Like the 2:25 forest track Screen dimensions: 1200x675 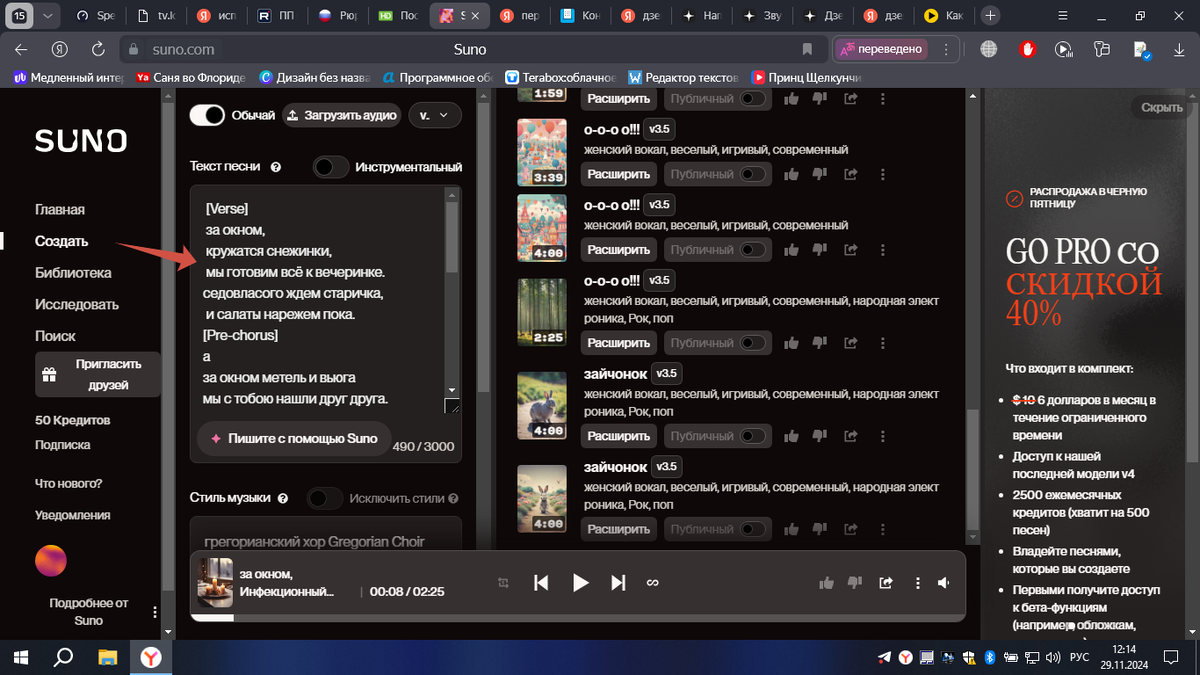pos(792,343)
